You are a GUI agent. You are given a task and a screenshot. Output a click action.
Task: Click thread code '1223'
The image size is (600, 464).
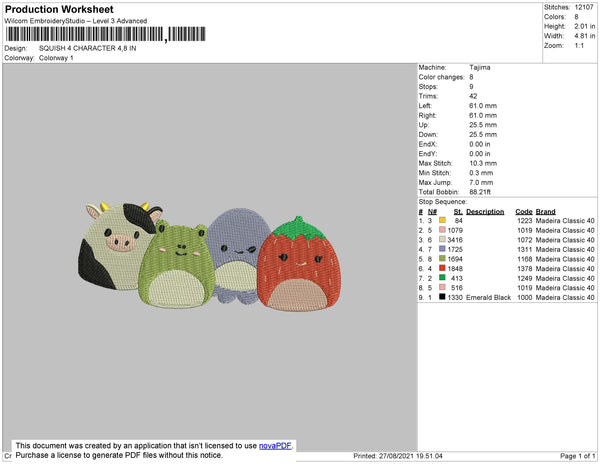pos(525,221)
